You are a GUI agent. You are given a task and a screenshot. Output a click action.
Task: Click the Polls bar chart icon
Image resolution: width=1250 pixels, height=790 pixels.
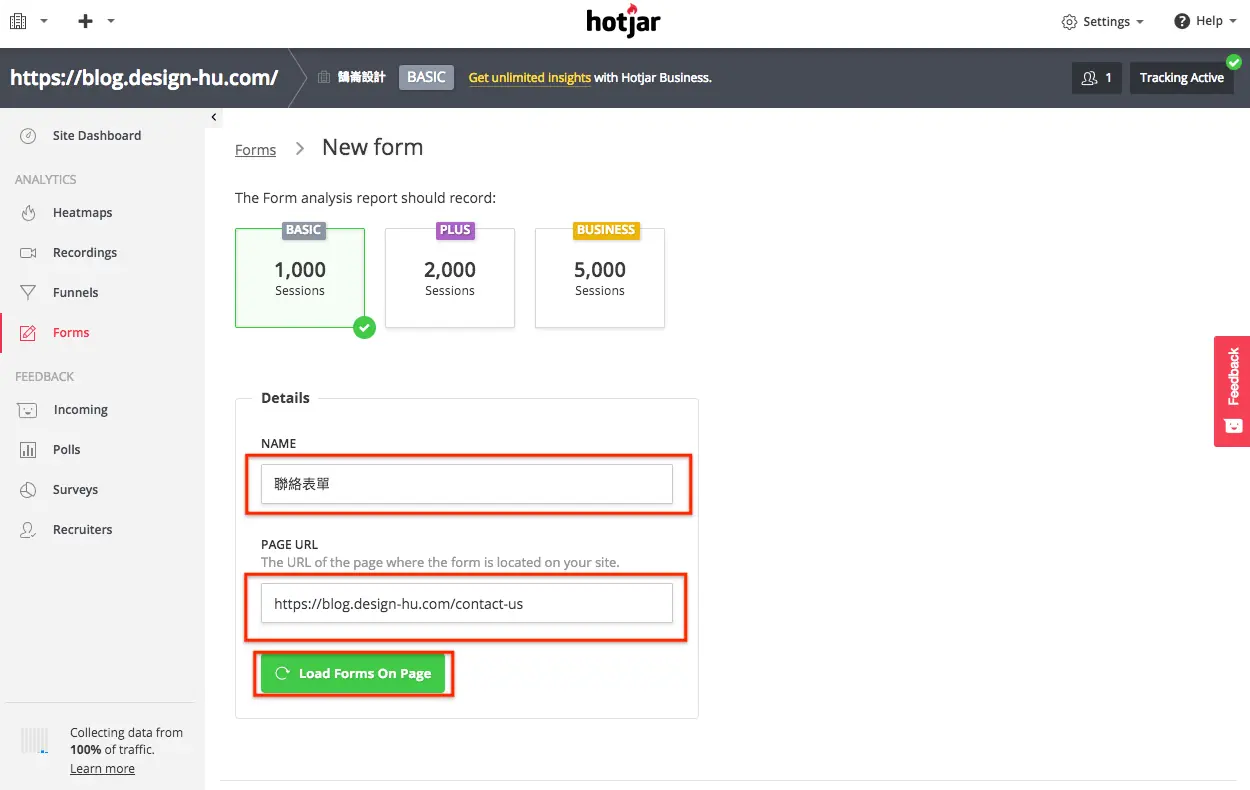(x=29, y=450)
